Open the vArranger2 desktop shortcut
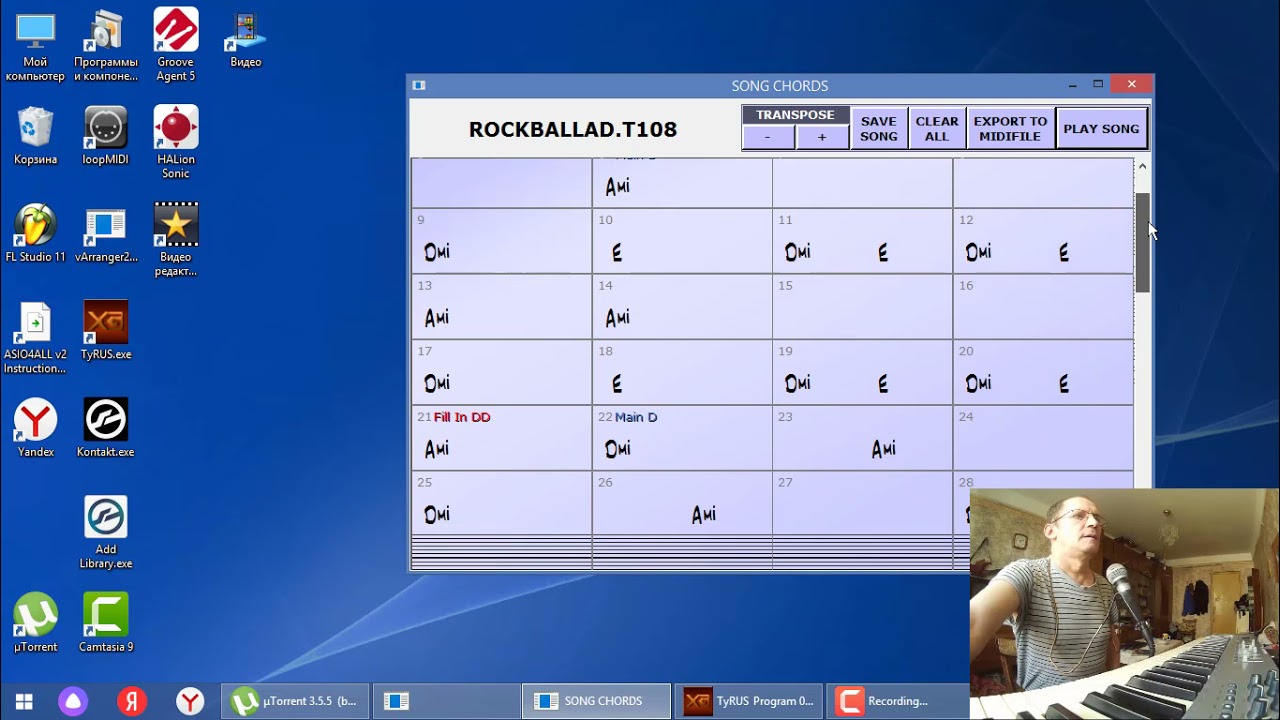The width and height of the screenshot is (1280, 720). tap(106, 233)
